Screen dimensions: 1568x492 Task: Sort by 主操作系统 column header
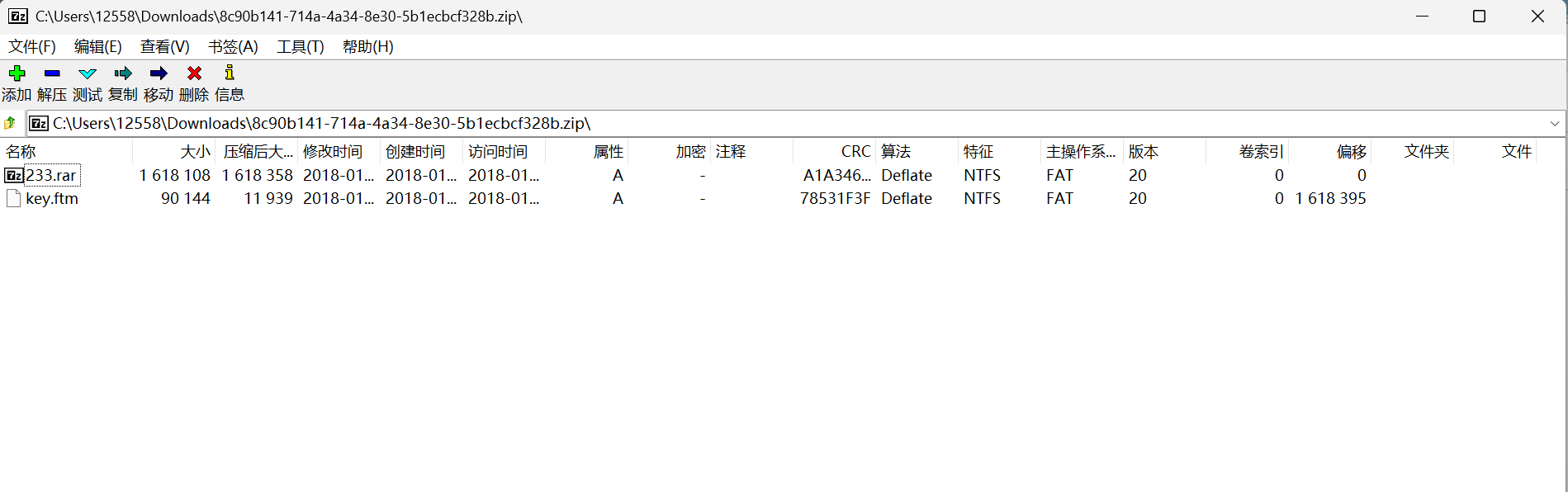[1082, 152]
